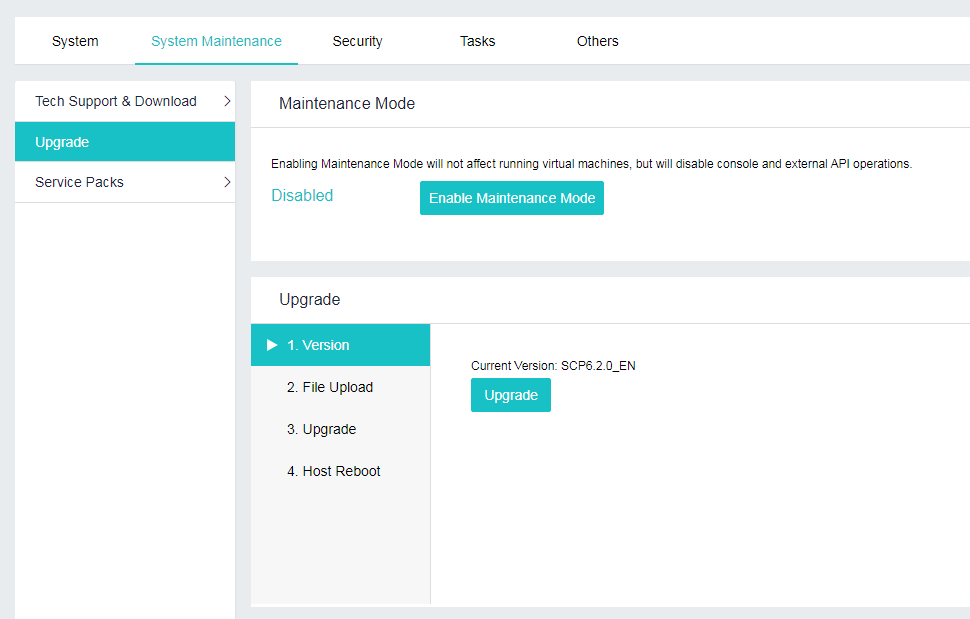Open the Others tab
This screenshot has width=970, height=619.
[597, 41]
